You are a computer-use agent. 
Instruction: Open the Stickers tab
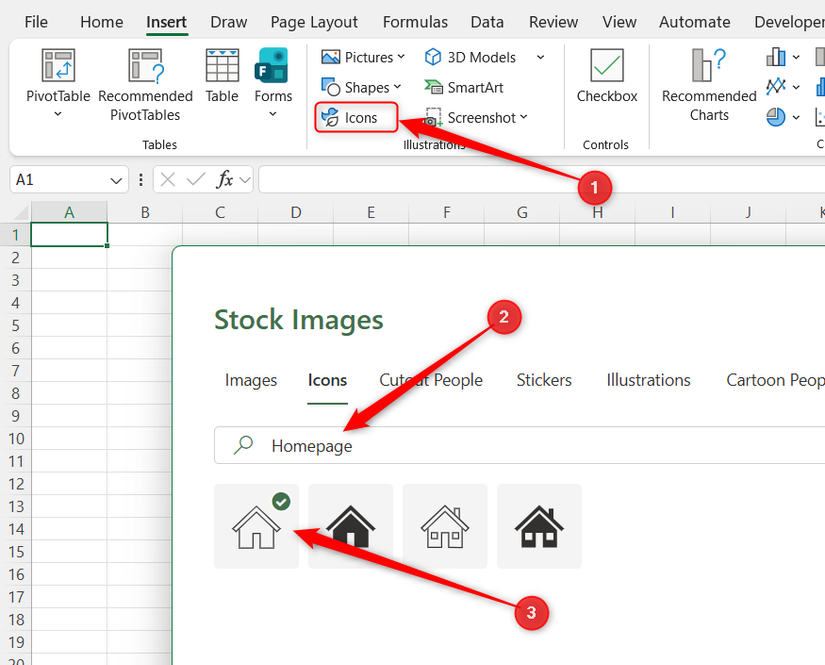544,380
